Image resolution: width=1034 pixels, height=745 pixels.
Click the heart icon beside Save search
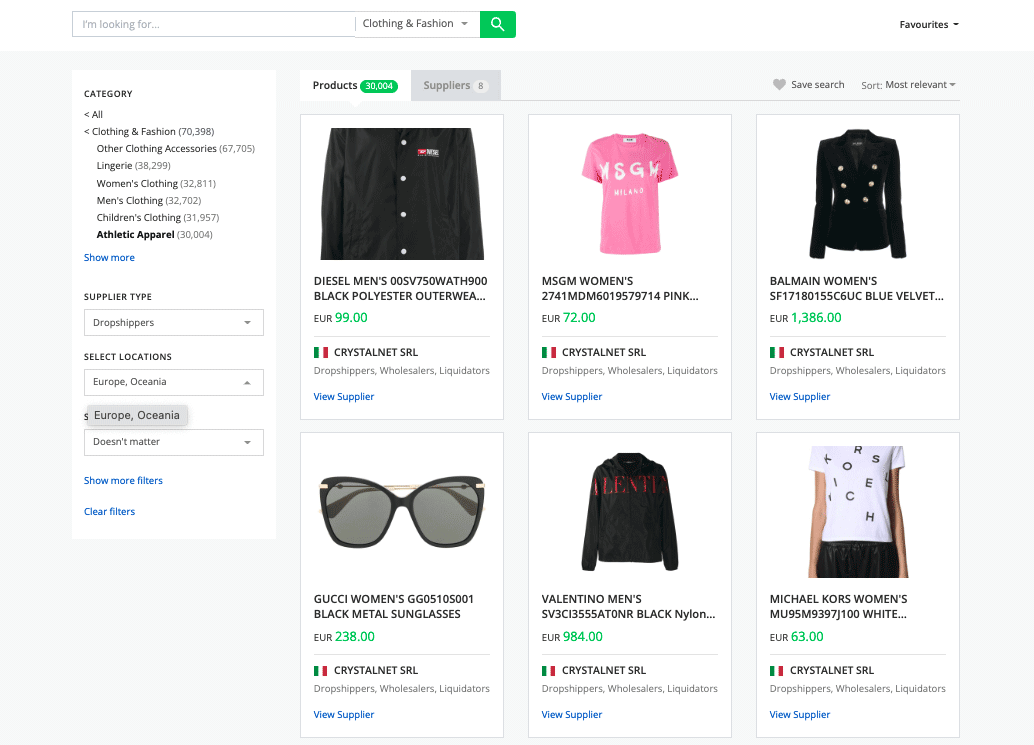[x=779, y=85]
